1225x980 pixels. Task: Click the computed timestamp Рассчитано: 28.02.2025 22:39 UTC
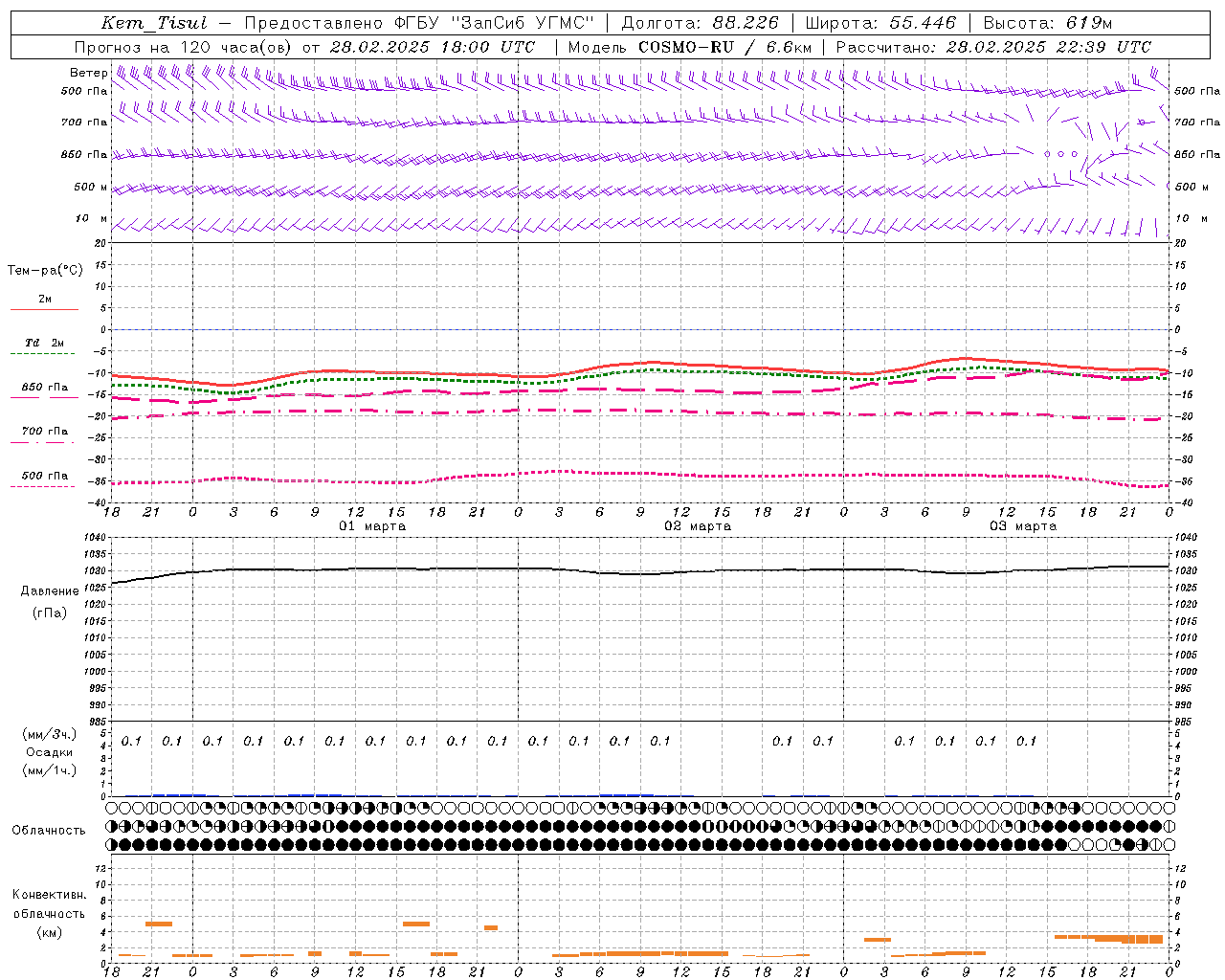(993, 47)
